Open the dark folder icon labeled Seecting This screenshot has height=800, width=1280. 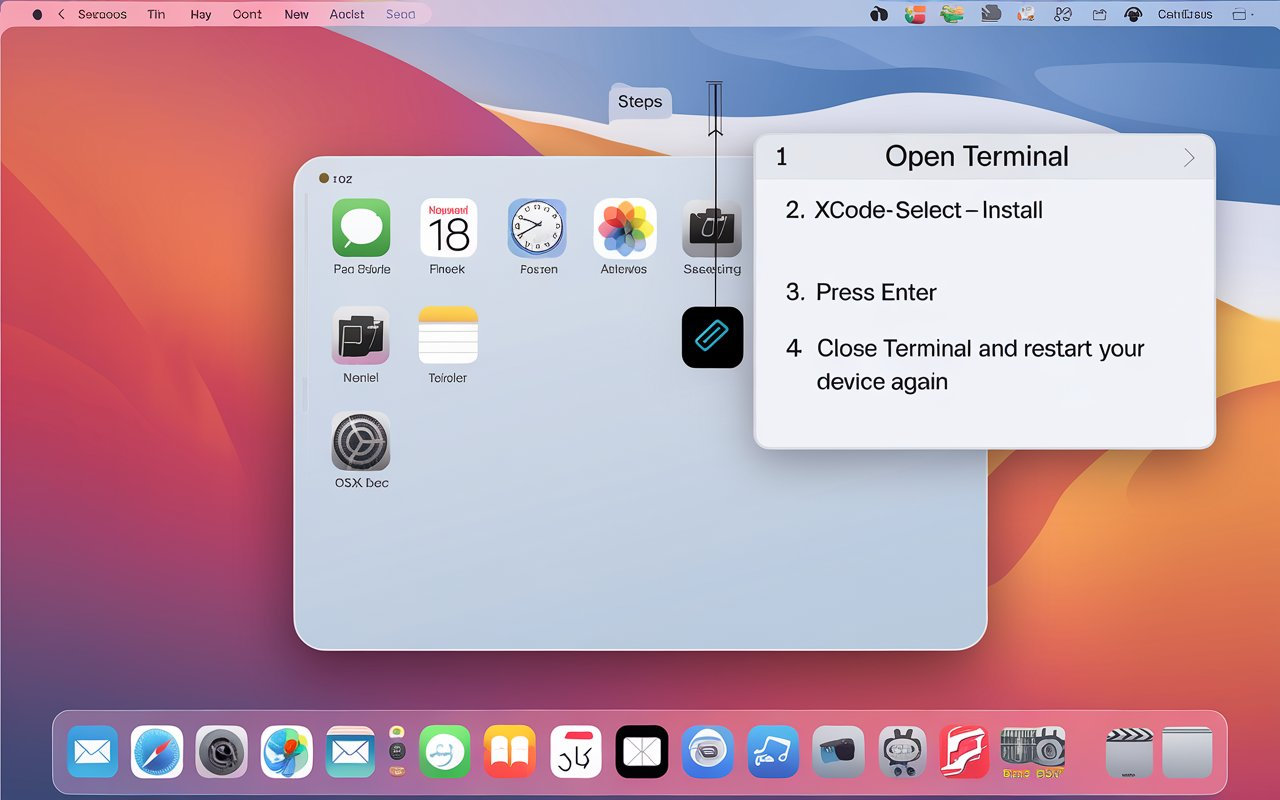click(712, 228)
